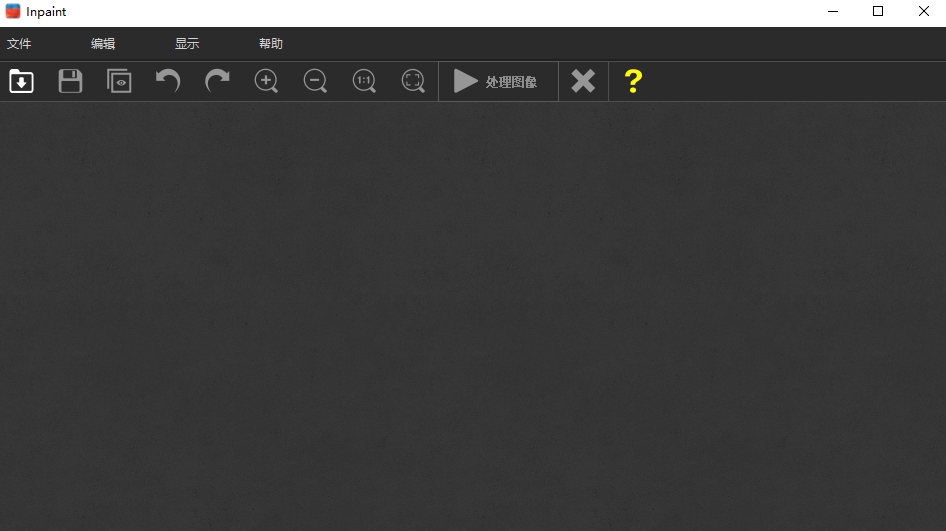The height and width of the screenshot is (531, 946).
Task: Minimize the Inpaint window
Action: (833, 11)
